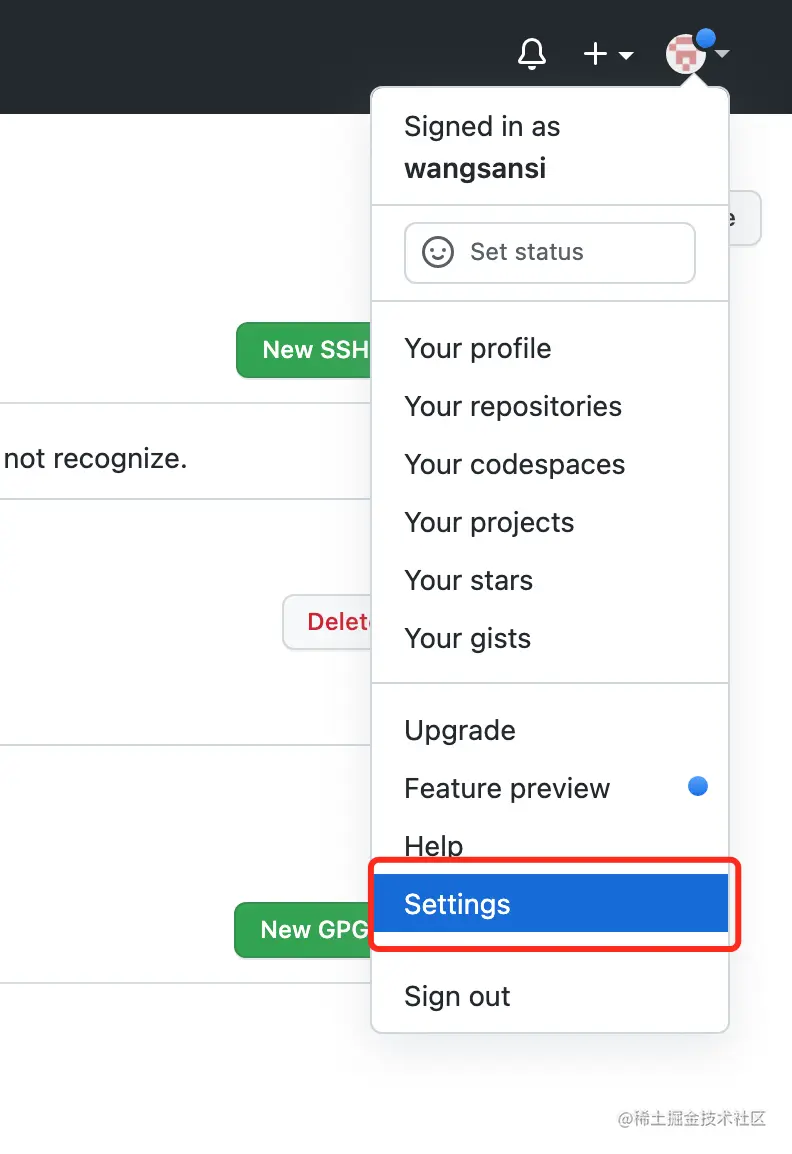View Your stars list

coord(468,580)
